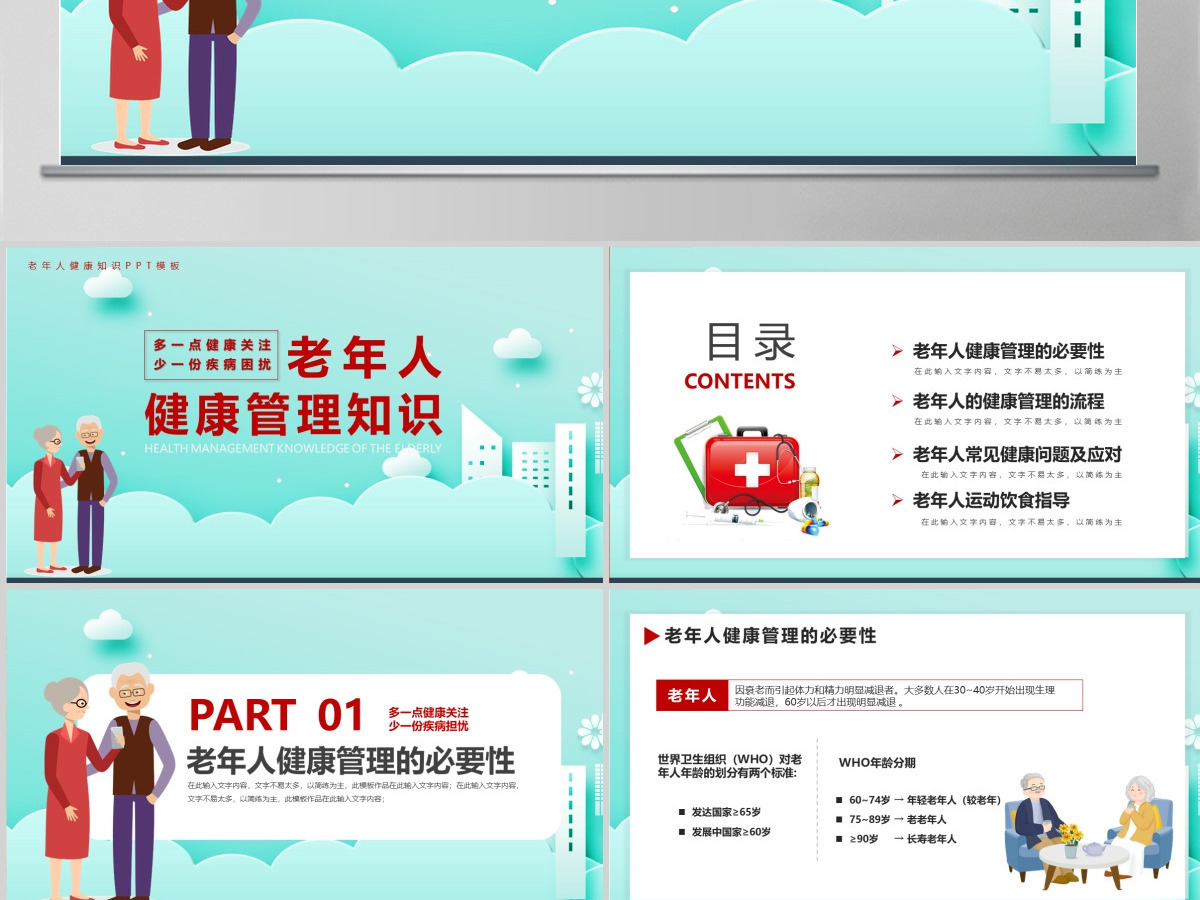Click the red CONTENTS label

point(740,381)
